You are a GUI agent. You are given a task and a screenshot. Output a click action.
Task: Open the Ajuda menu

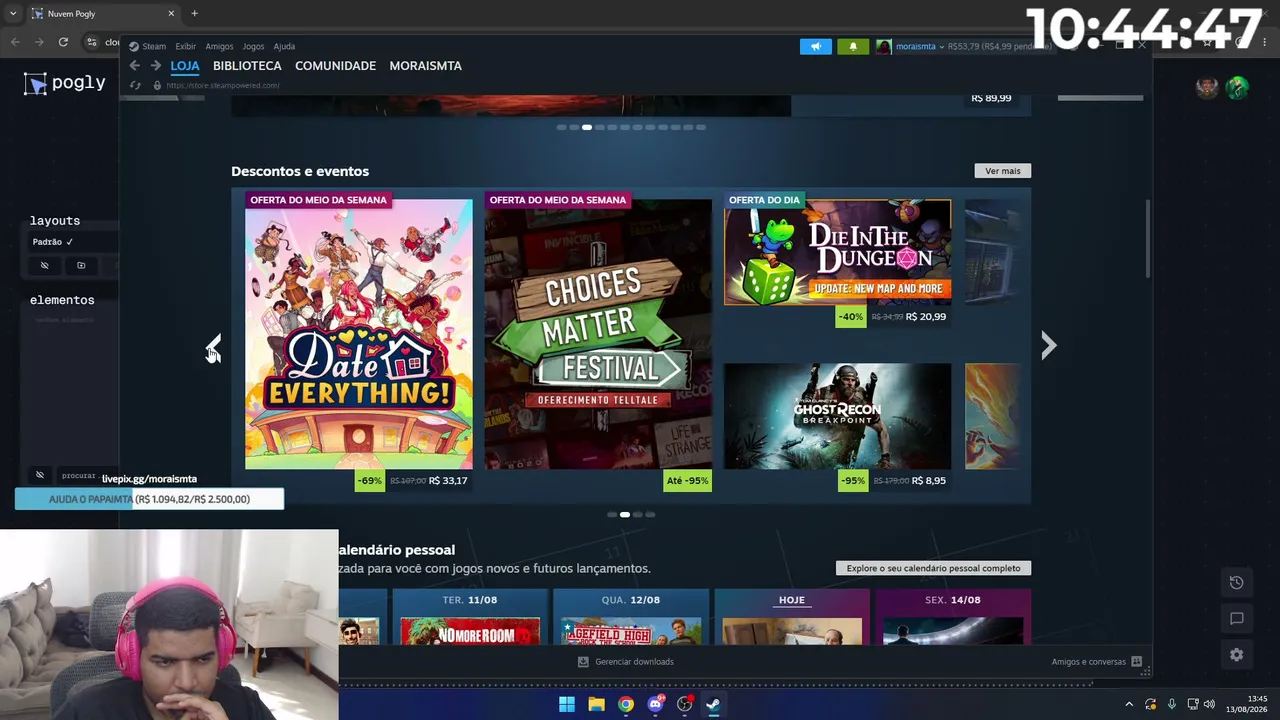[284, 46]
